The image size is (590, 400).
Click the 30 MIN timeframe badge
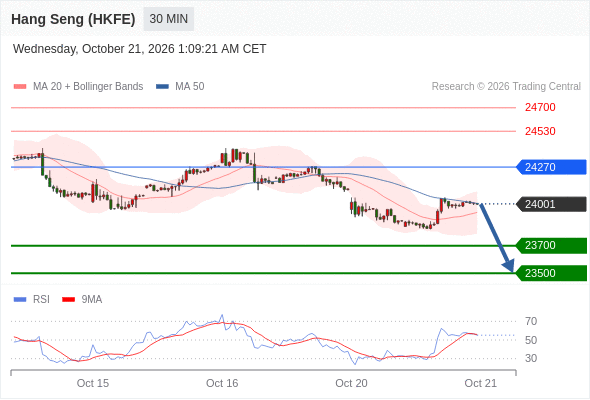pyautogui.click(x=169, y=19)
